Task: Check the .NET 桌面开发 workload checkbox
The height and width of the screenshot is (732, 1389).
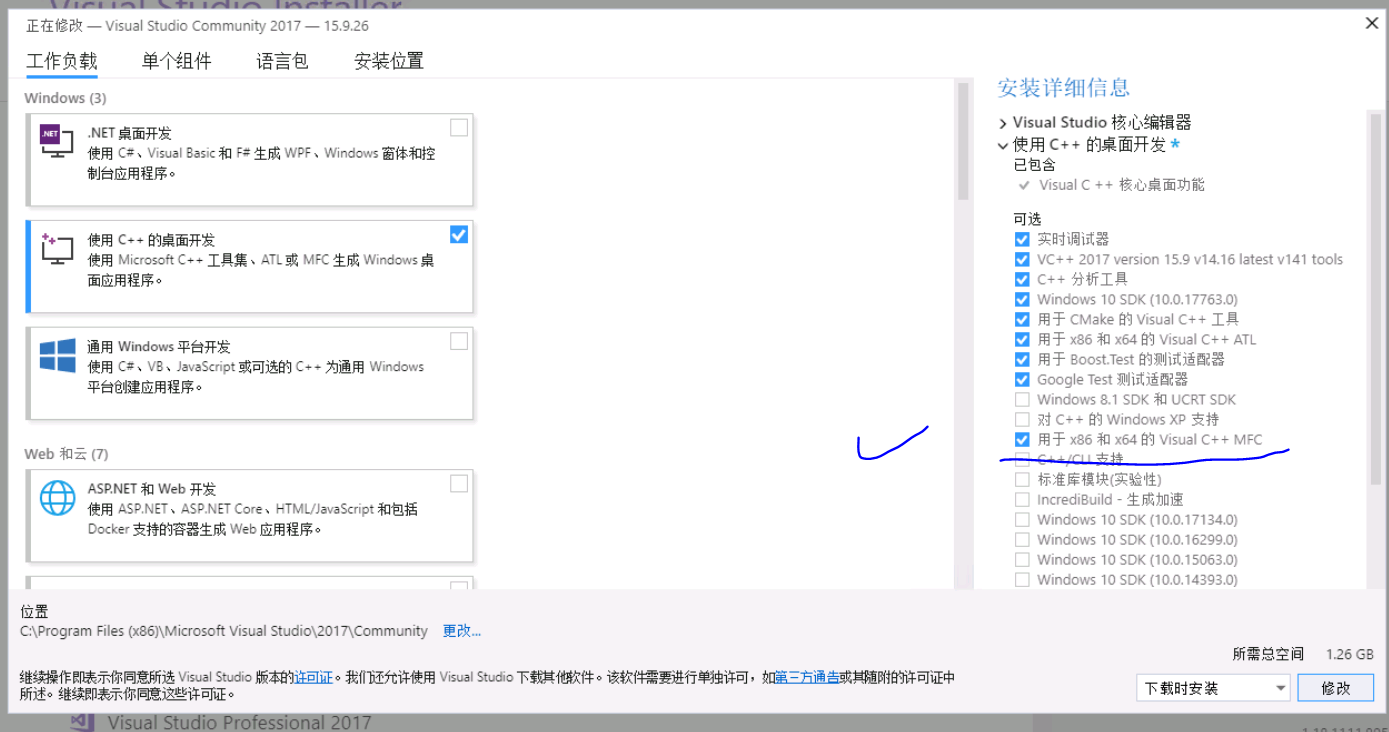Action: (458, 128)
